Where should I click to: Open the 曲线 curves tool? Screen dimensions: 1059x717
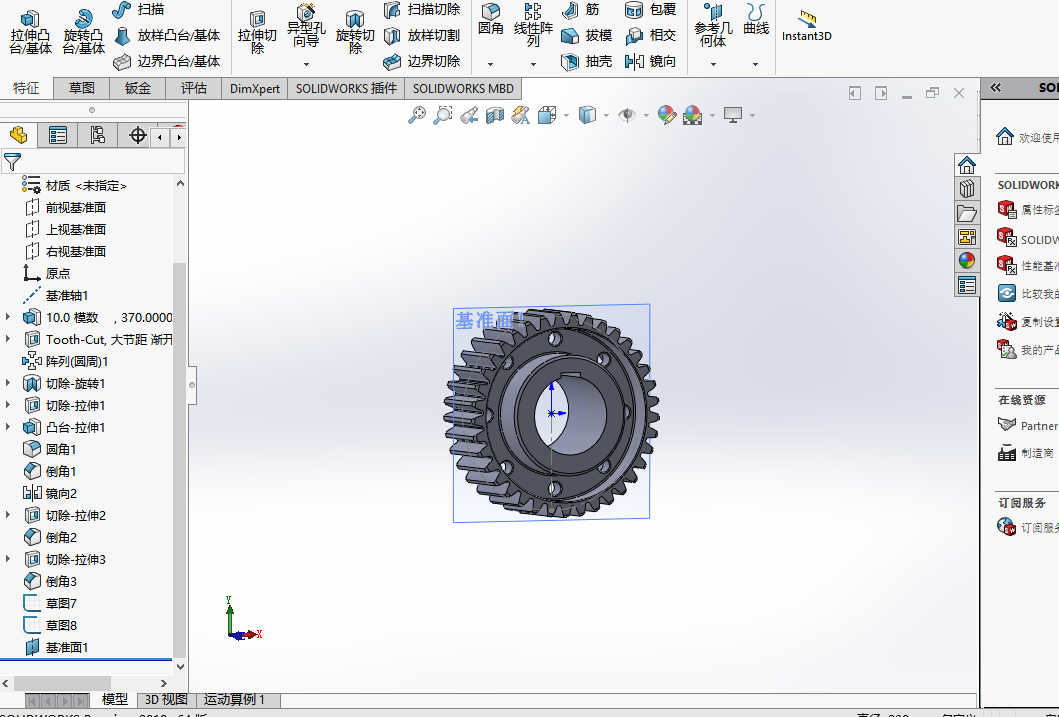756,19
